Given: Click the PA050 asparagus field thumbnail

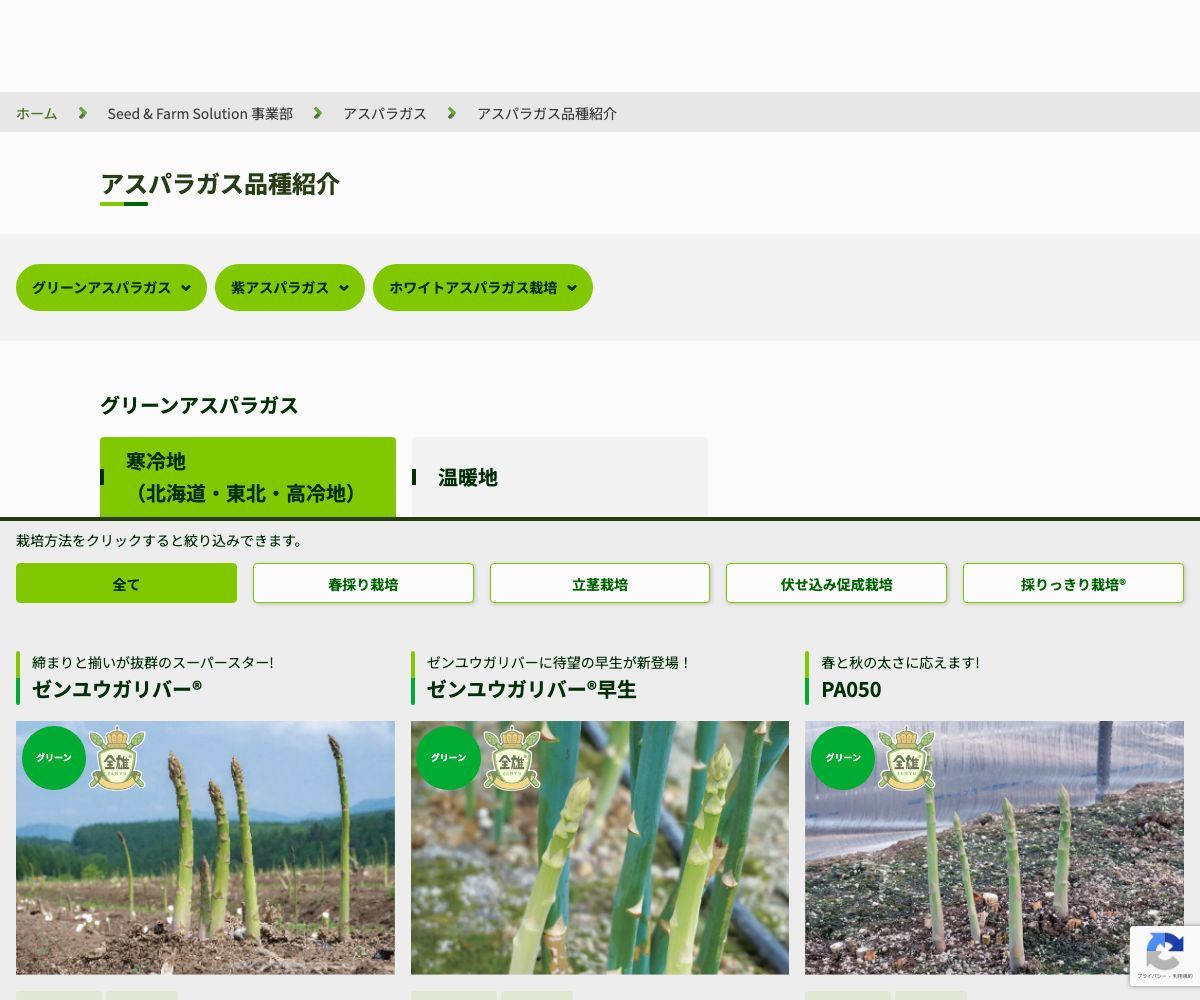Looking at the screenshot, I should [994, 848].
